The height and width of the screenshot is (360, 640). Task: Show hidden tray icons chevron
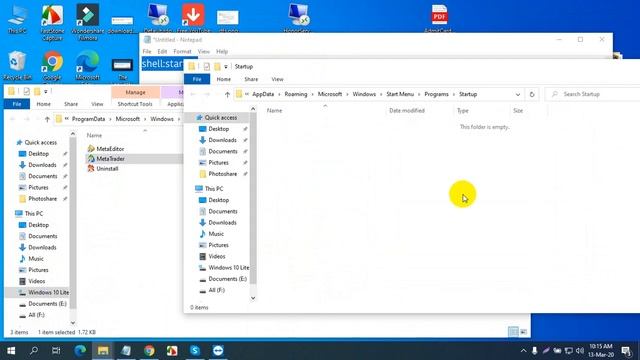coord(523,351)
